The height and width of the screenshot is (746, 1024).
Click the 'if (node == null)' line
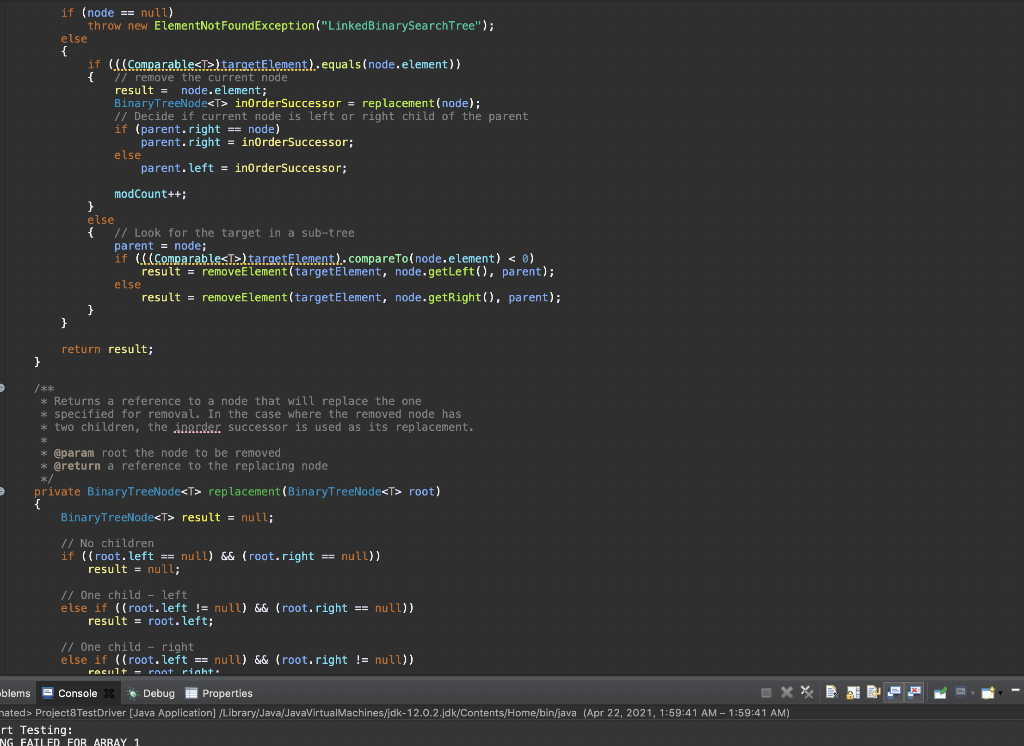(118, 12)
